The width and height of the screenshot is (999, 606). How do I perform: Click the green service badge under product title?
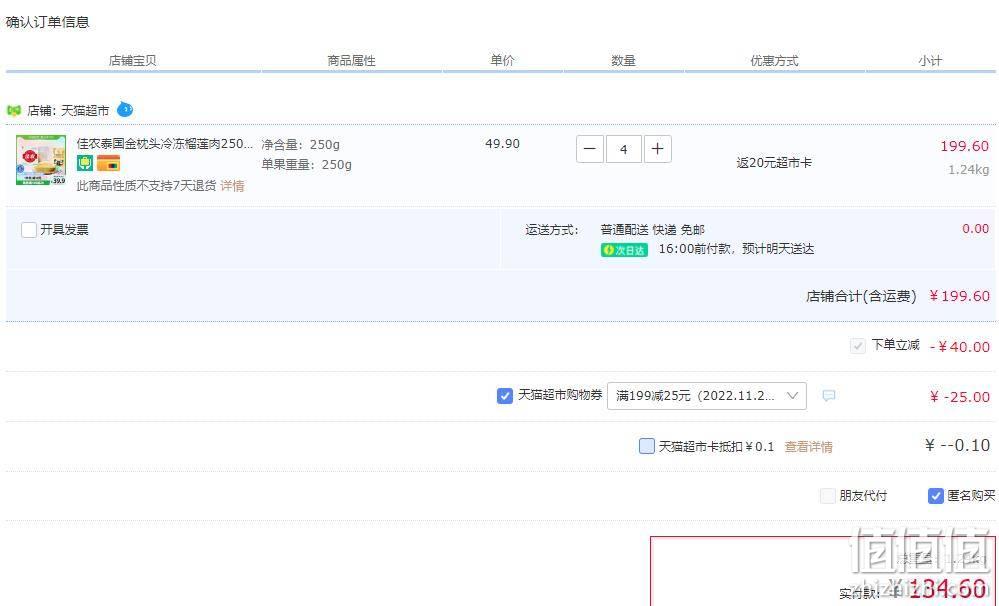pos(85,163)
